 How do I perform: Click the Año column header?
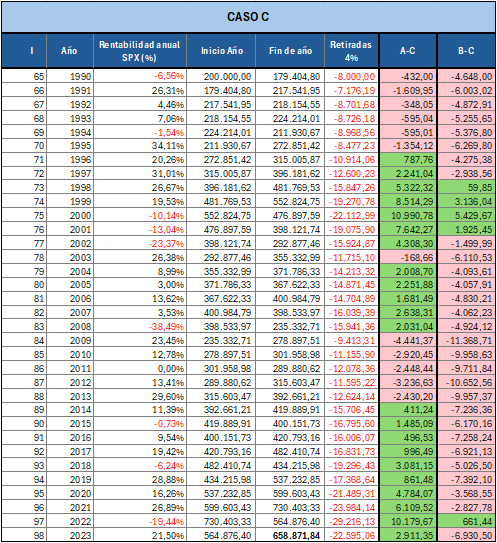[x=70, y=51]
